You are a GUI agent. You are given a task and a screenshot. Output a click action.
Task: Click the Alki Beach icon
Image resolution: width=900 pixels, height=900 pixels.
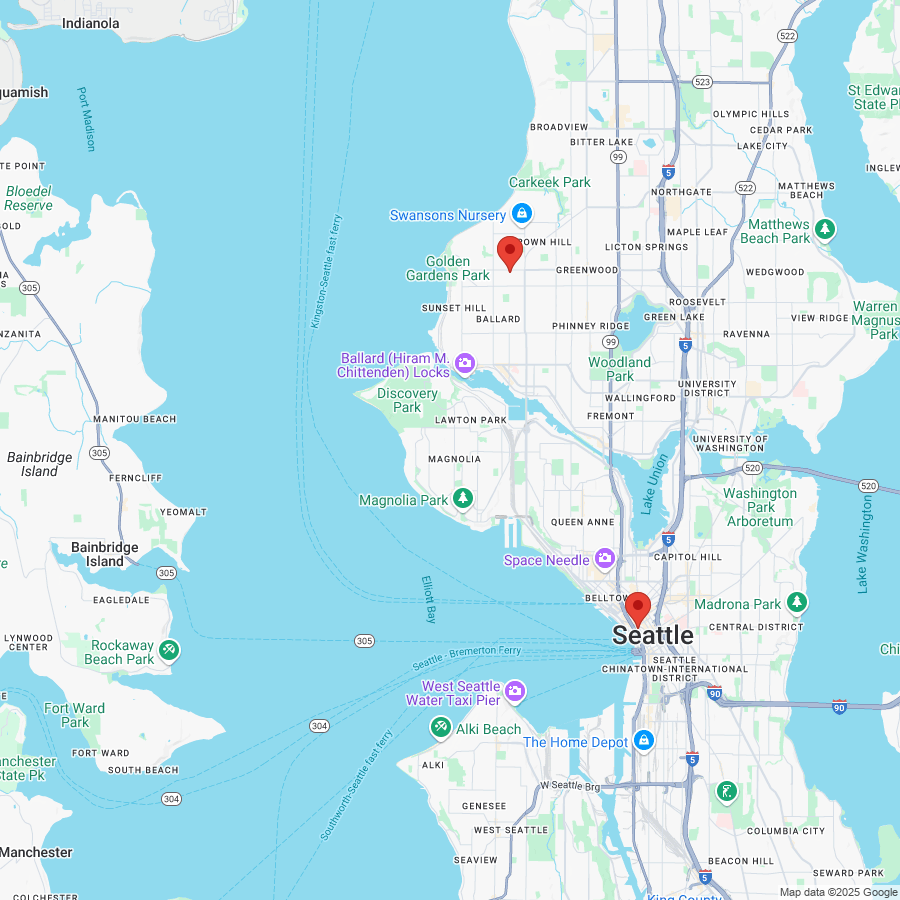tap(440, 728)
